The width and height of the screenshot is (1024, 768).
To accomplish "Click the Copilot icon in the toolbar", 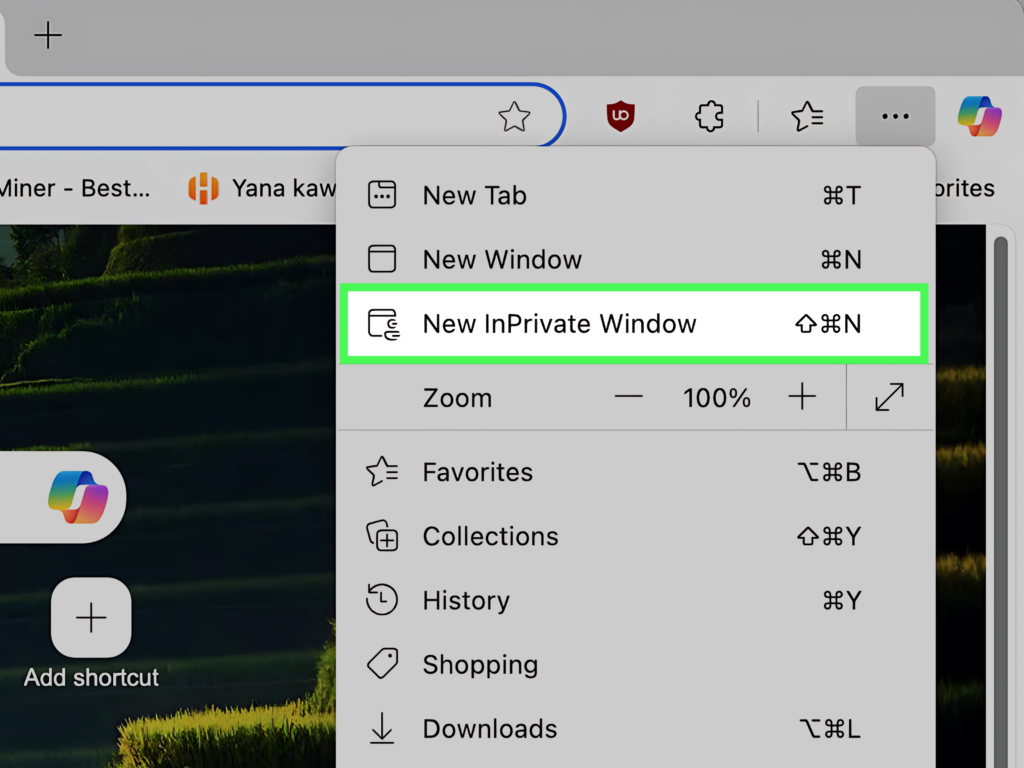I will tap(979, 117).
